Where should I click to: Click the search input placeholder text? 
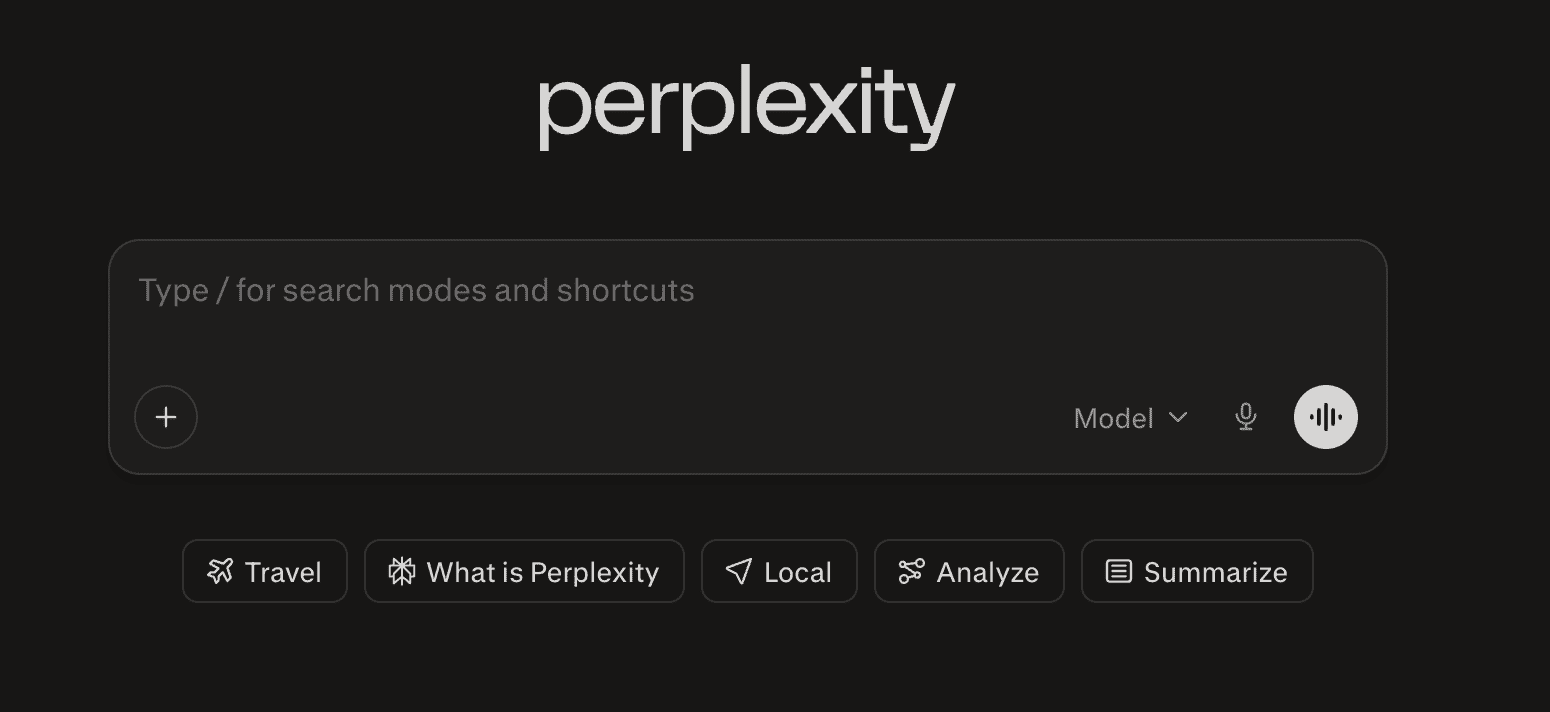pyautogui.click(x=416, y=290)
